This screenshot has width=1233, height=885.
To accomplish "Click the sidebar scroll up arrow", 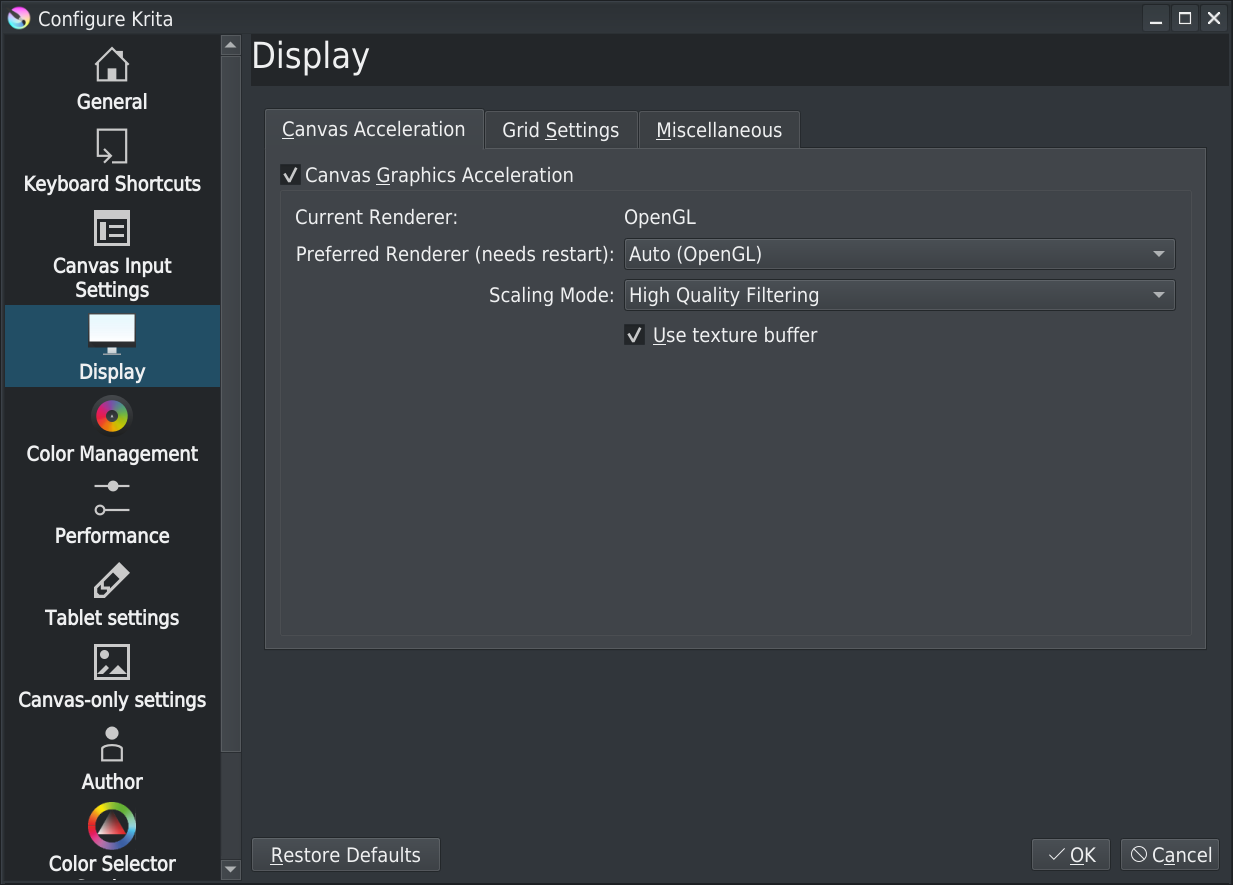I will click(x=231, y=46).
